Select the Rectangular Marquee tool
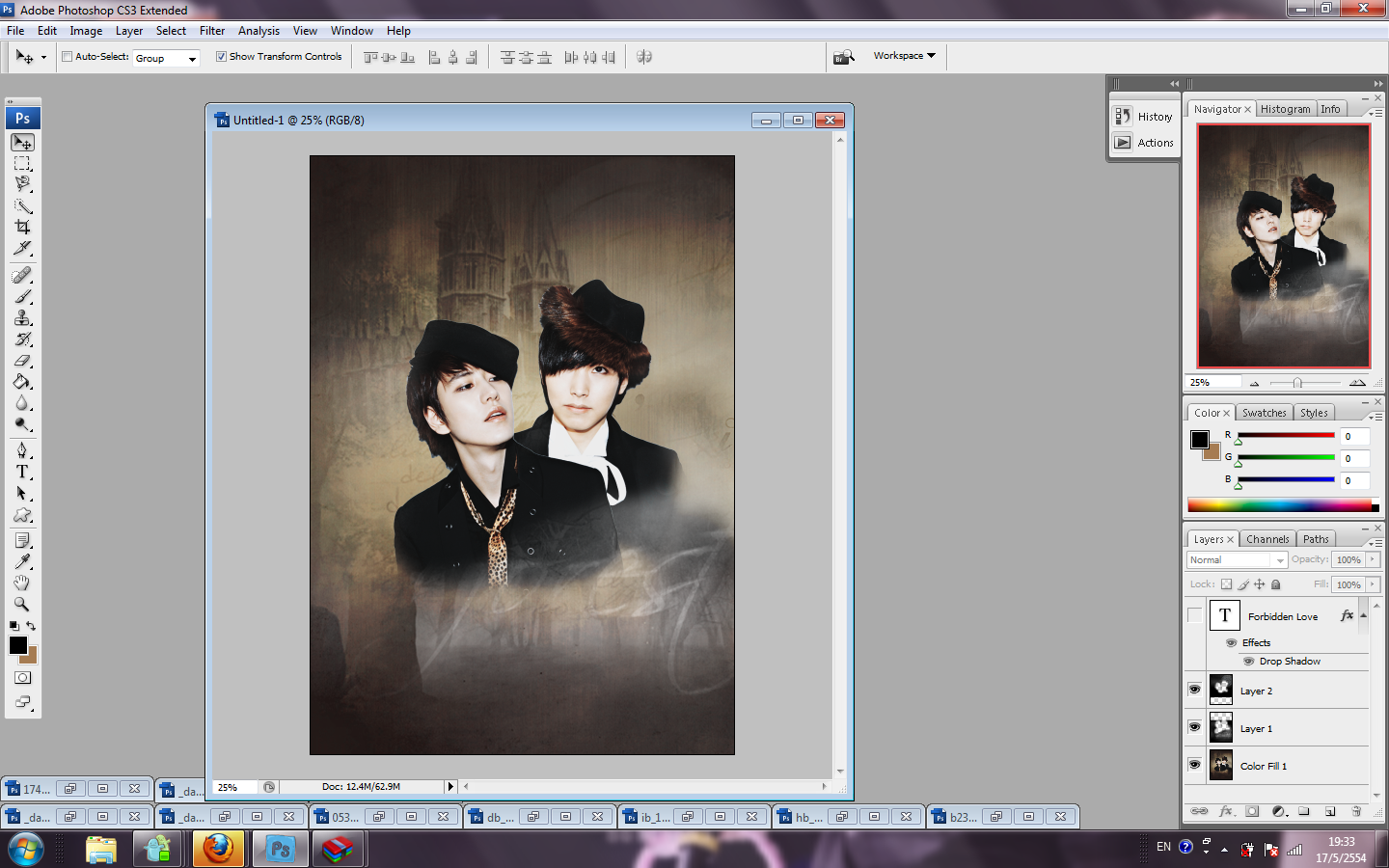 pos(22,164)
